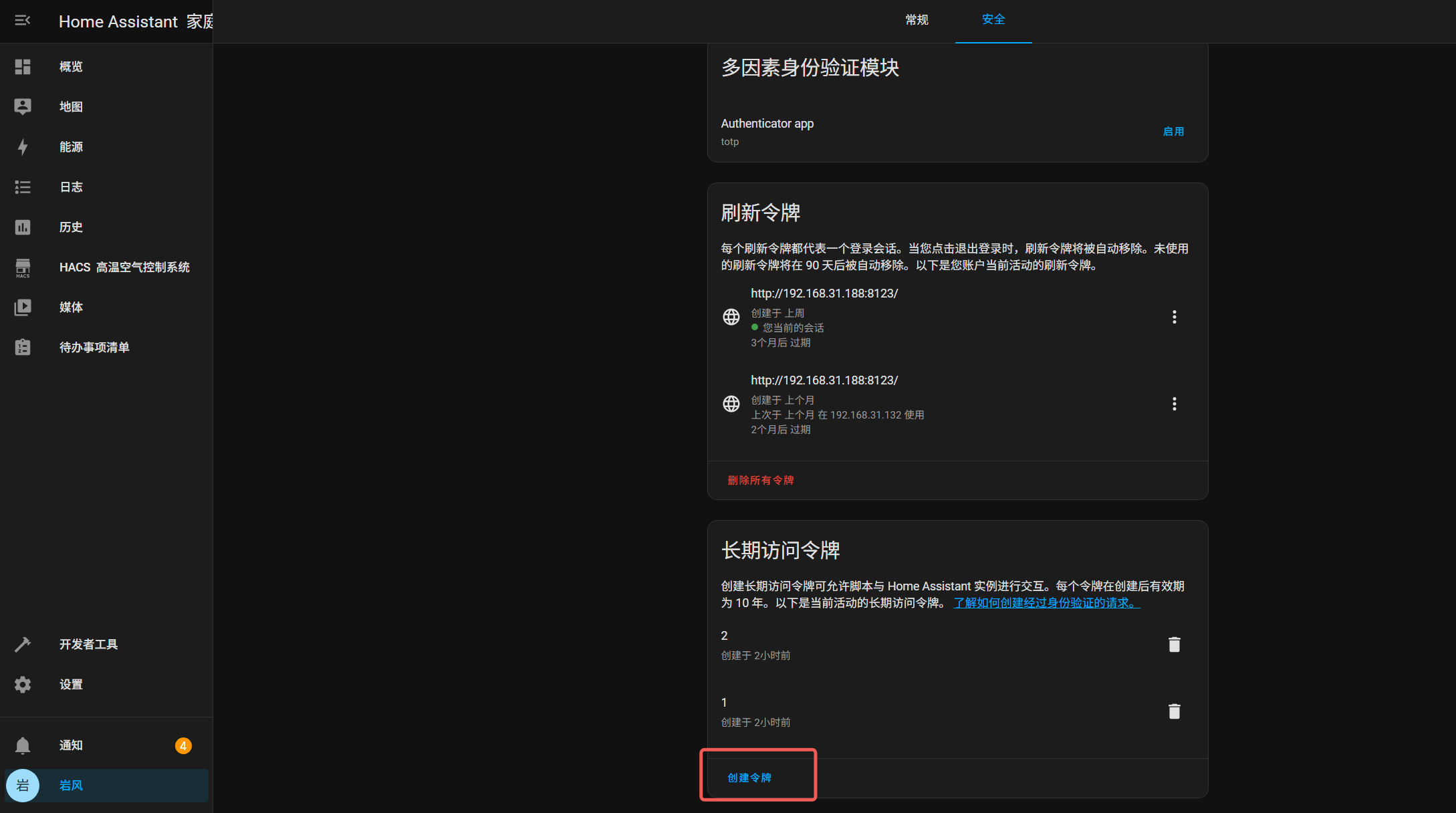Collapse the sidebar with the hamburger icon
Viewport: 1456px width, 813px height.
click(x=23, y=21)
